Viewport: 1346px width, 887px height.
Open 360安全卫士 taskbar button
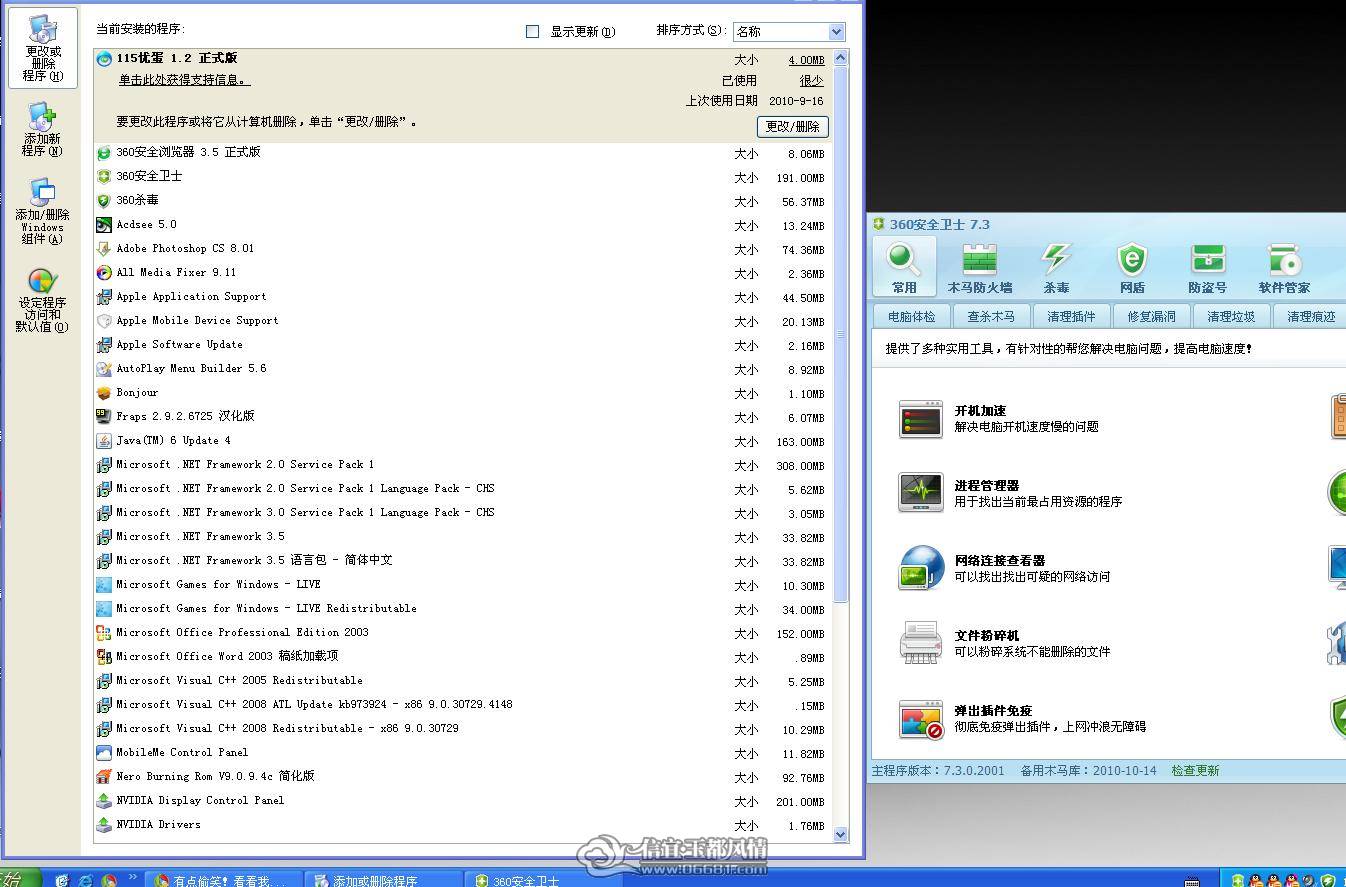(545, 880)
